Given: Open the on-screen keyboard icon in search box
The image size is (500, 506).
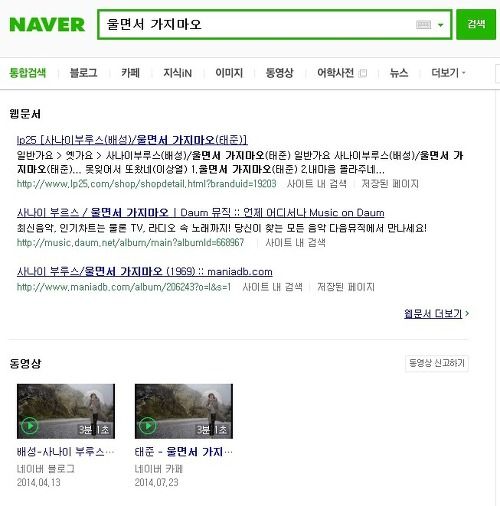Looking at the screenshot, I should click(x=423, y=25).
